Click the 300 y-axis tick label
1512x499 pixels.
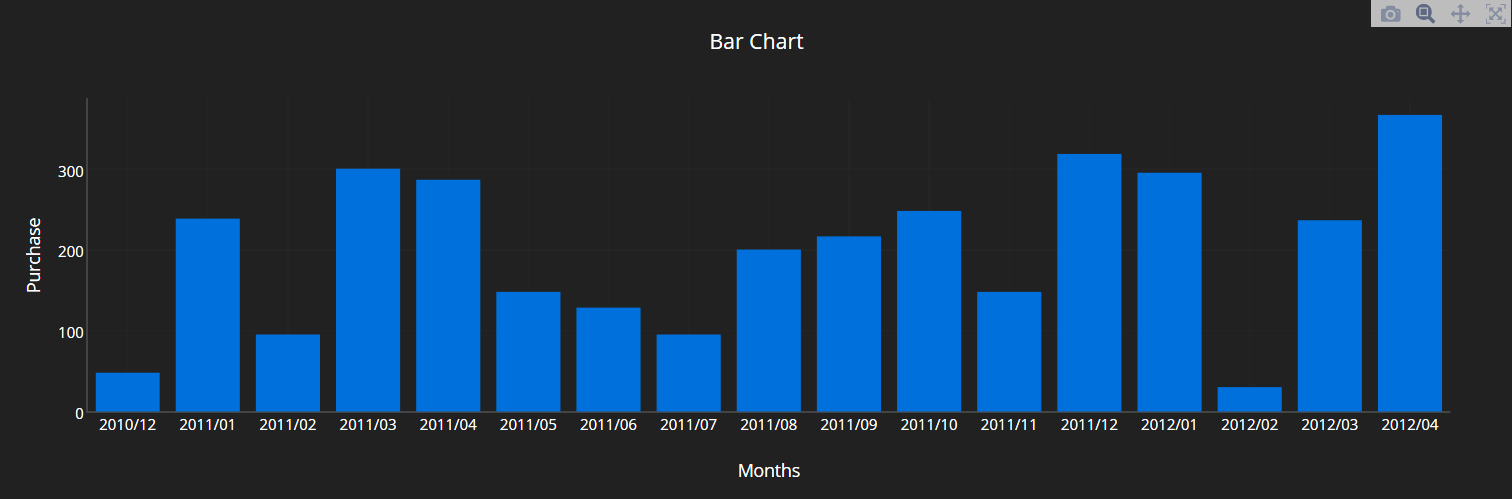tap(70, 172)
